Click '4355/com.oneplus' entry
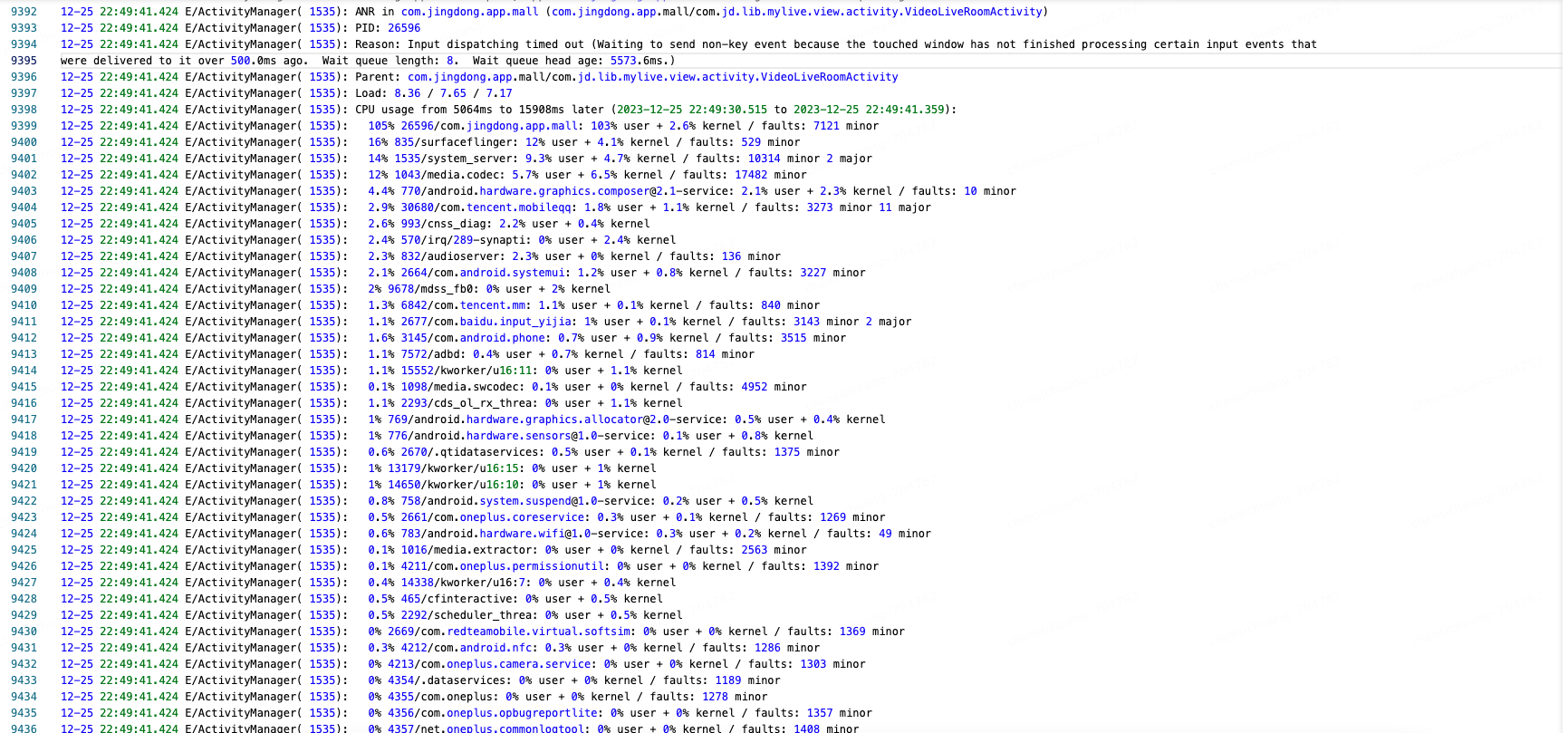The height and width of the screenshot is (733, 1568). coord(440,697)
